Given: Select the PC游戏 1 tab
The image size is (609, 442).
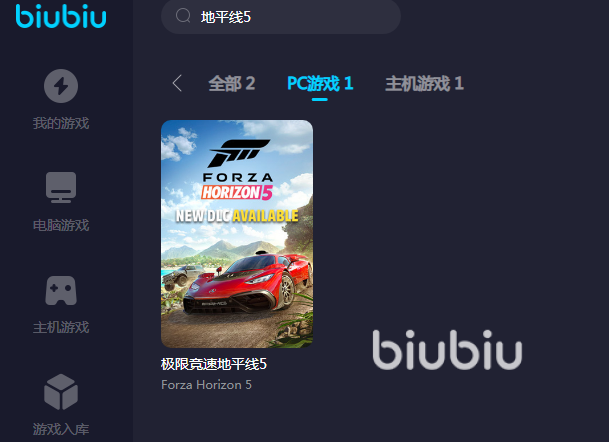Looking at the screenshot, I should click(x=320, y=83).
